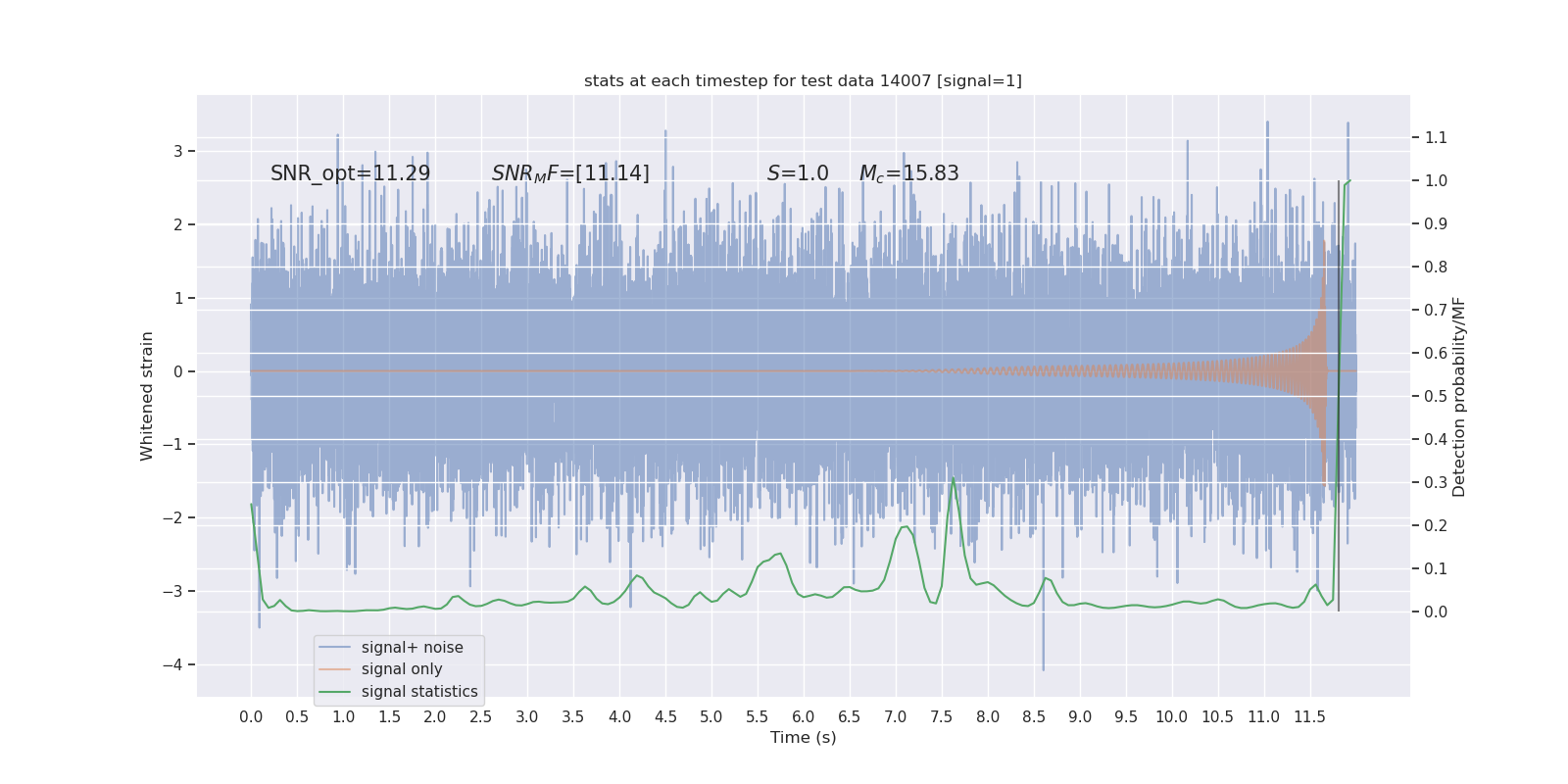Click the orange signal only legend line
The height and width of the screenshot is (784, 1568).
pyautogui.click(x=334, y=669)
